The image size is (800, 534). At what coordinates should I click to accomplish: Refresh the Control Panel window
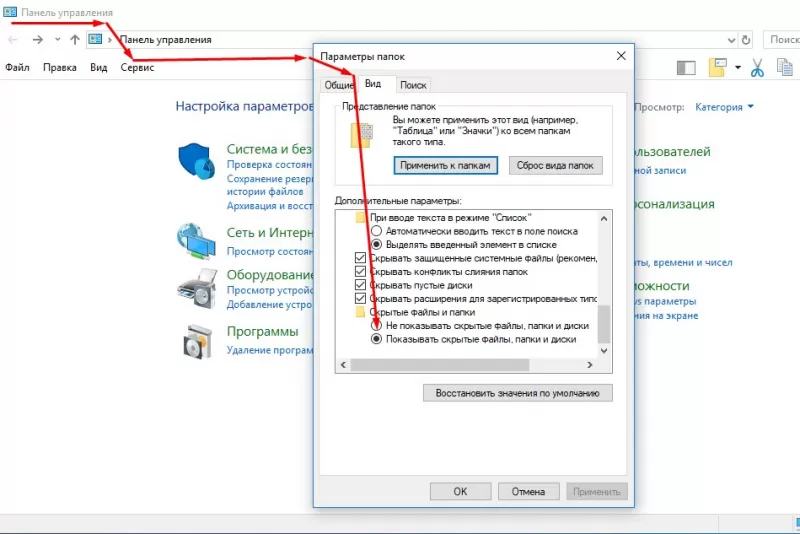point(746,40)
